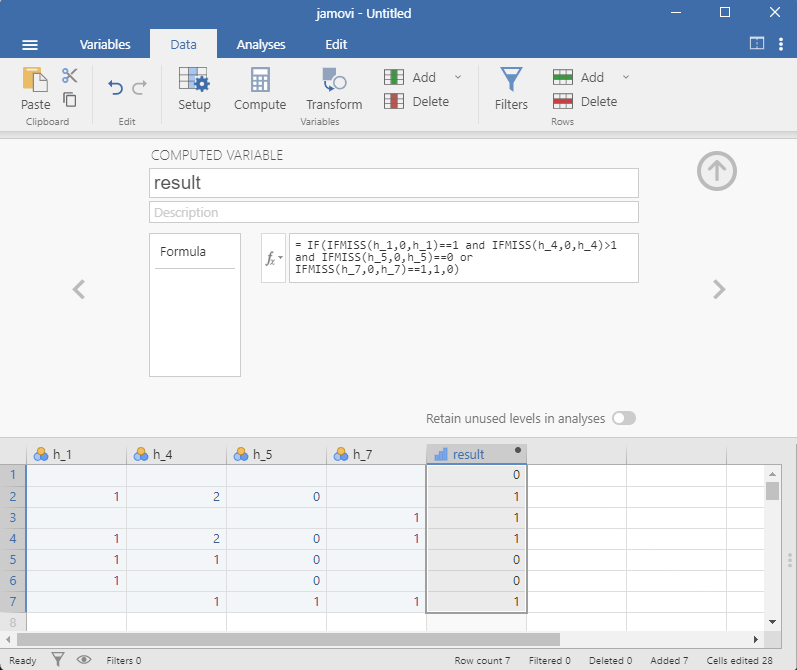The width and height of the screenshot is (797, 670).
Task: Click the Cut scissors icon
Action: (x=69, y=76)
